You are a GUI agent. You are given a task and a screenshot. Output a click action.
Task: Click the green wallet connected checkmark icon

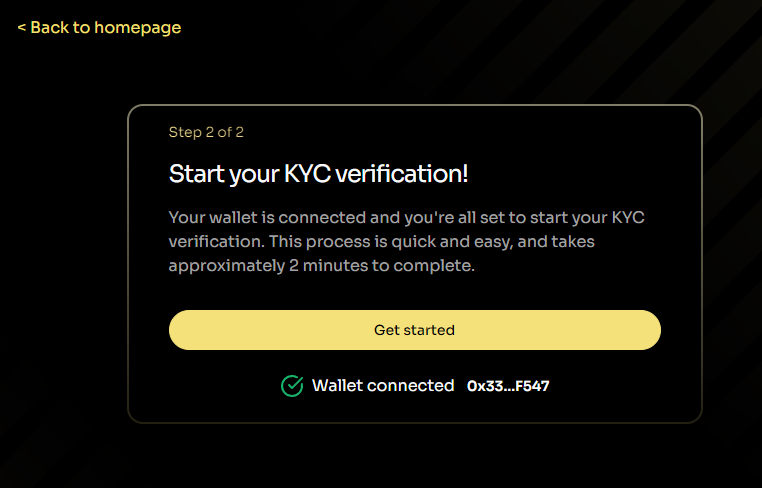[x=292, y=386]
